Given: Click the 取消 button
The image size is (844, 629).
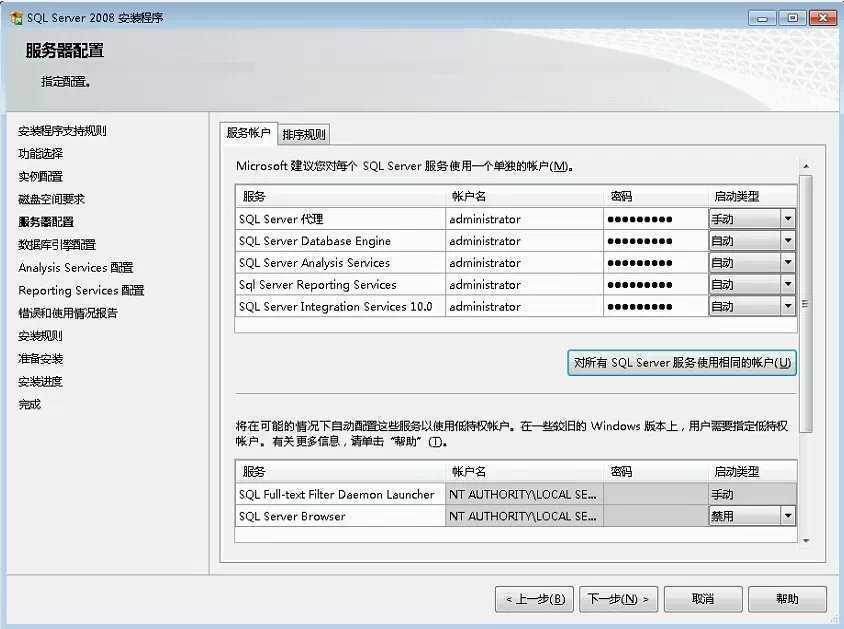Looking at the screenshot, I should [703, 599].
